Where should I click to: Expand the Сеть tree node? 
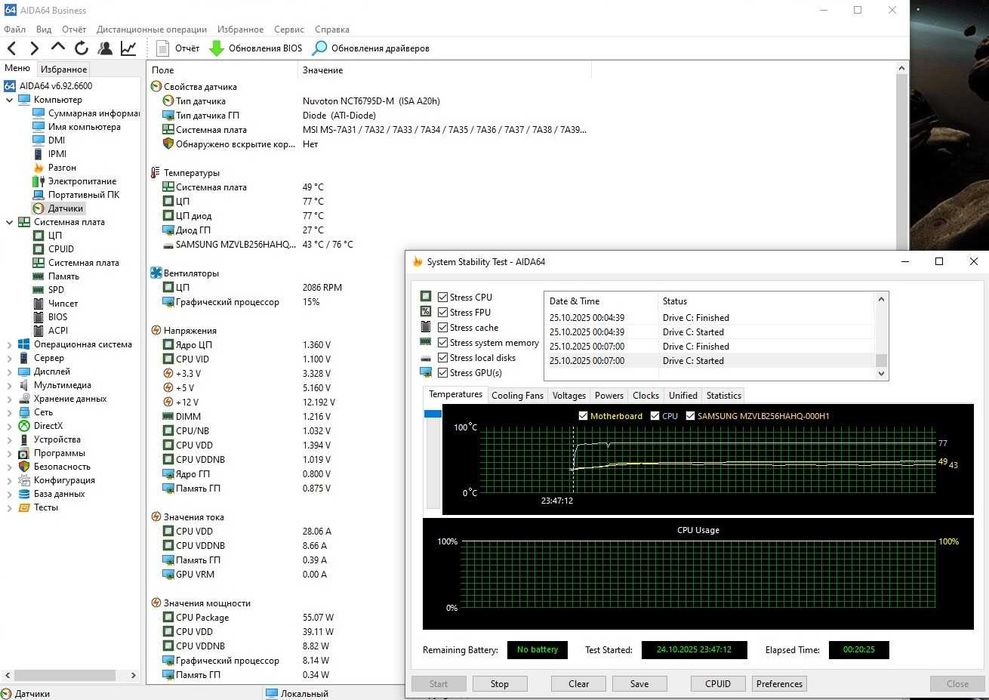[x=9, y=412]
